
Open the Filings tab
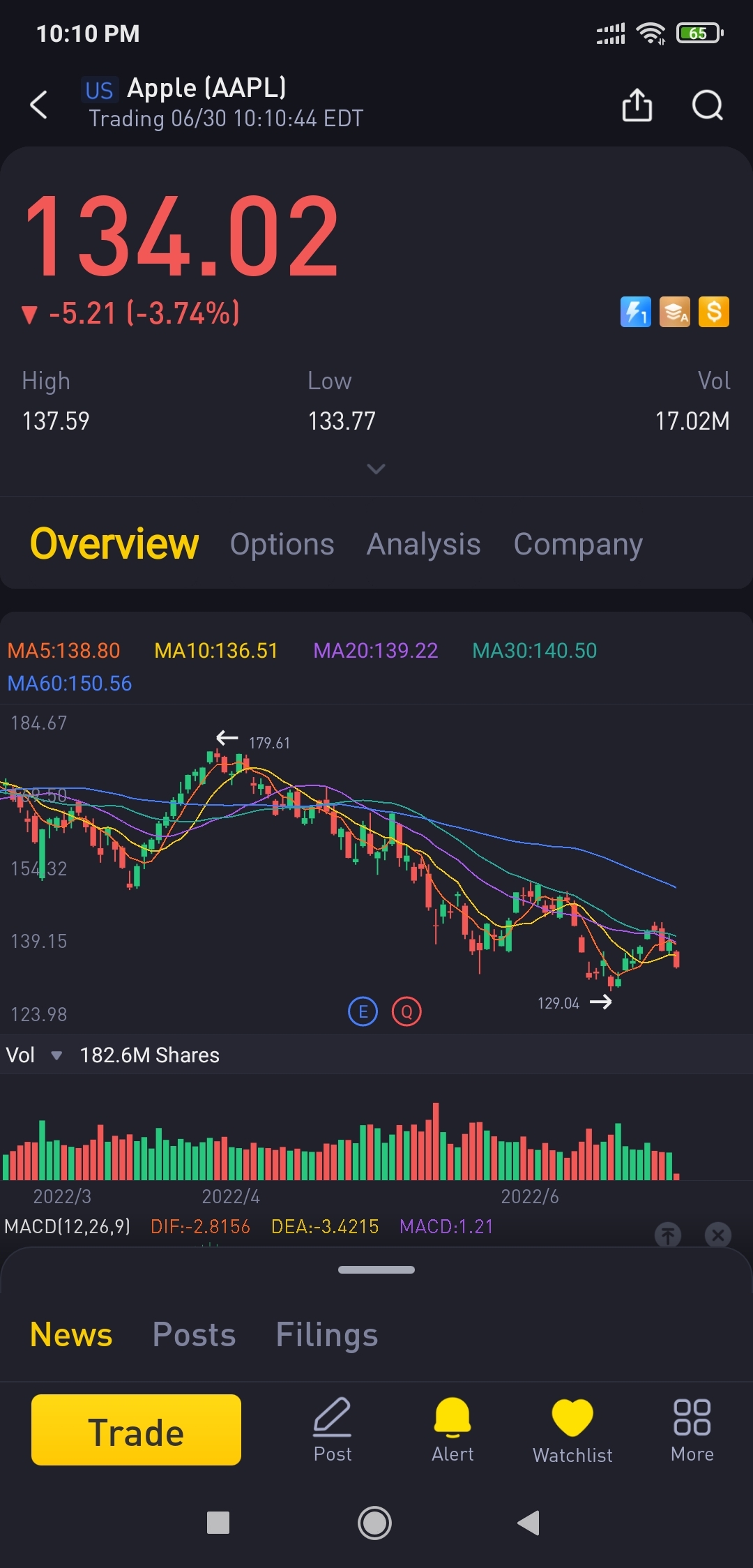click(x=327, y=1334)
